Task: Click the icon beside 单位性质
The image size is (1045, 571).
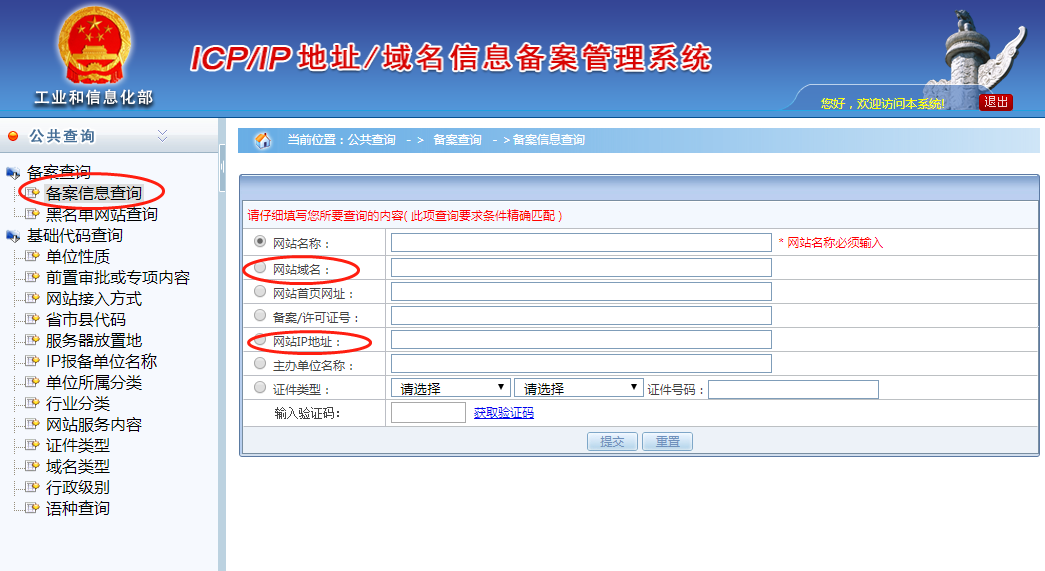Action: 32,256
